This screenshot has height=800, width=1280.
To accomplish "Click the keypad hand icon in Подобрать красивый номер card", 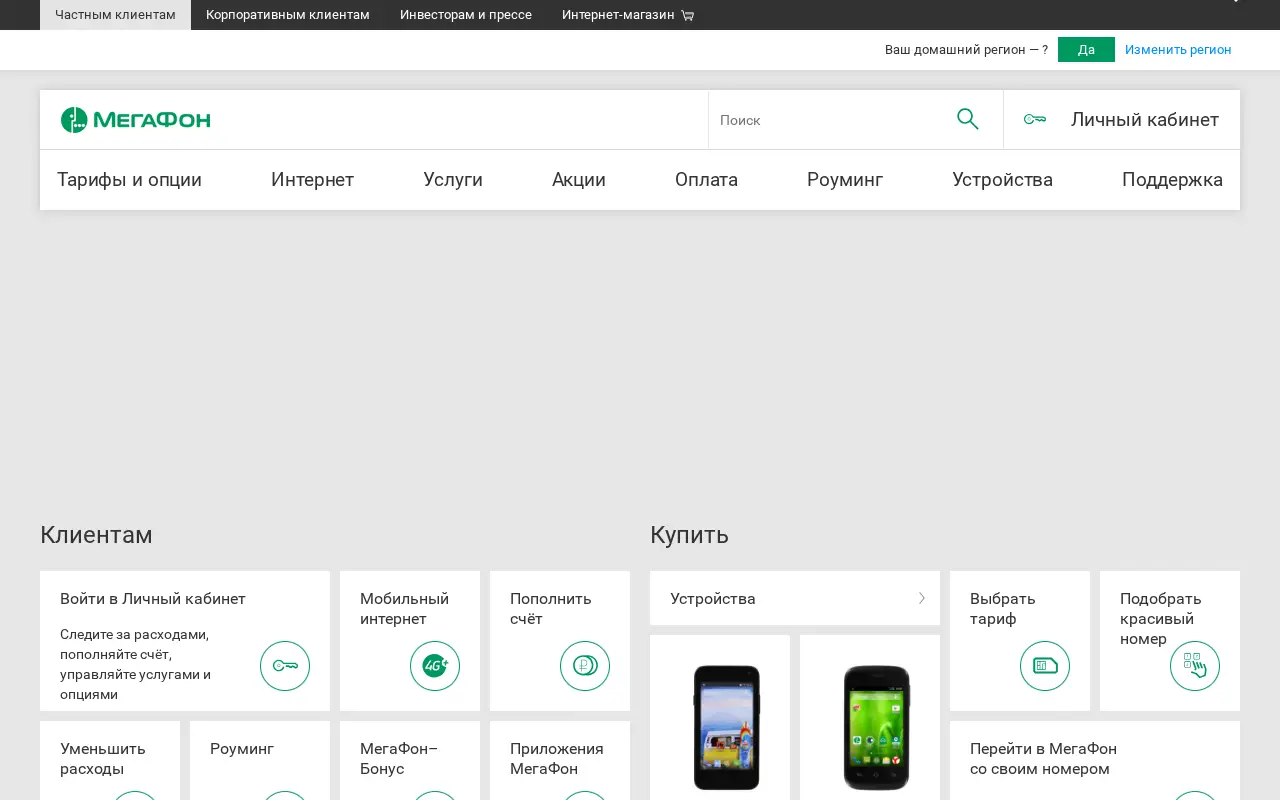I will click(1195, 666).
